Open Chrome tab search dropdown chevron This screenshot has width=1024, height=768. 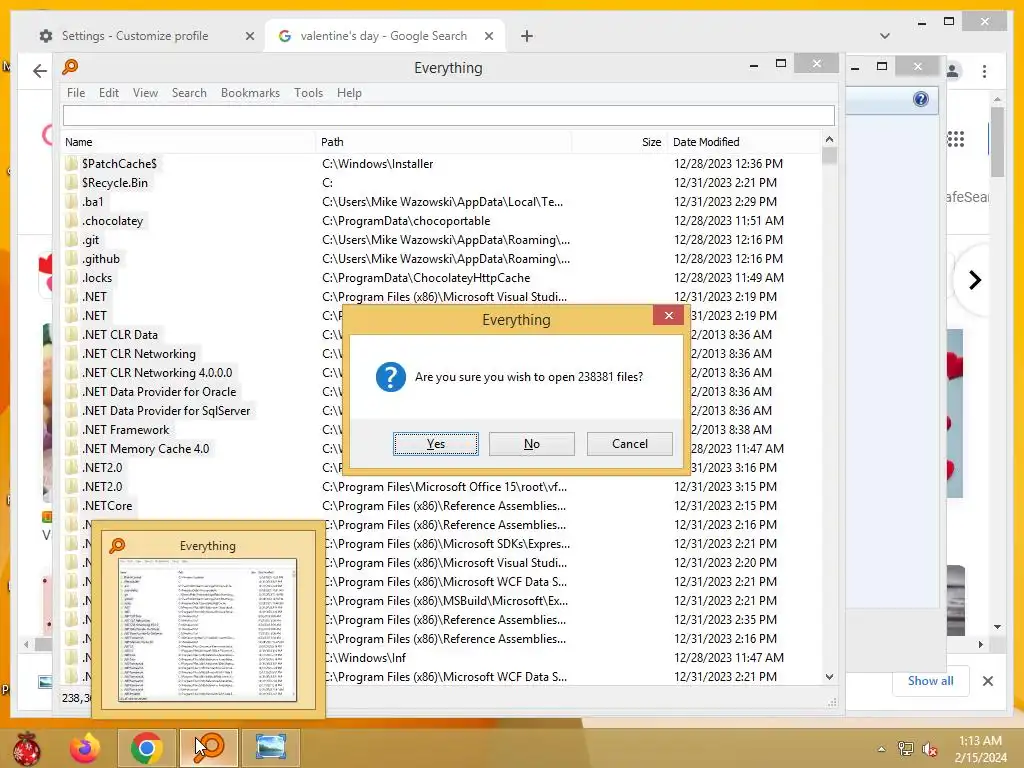(884, 36)
